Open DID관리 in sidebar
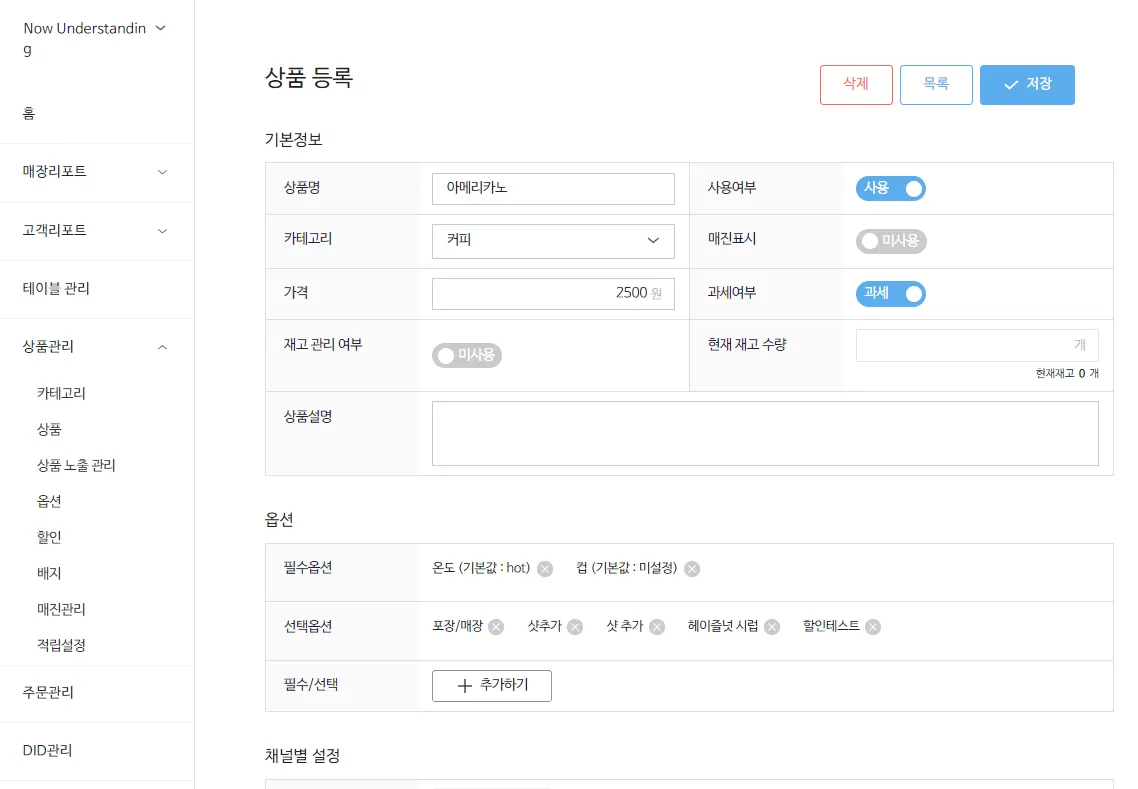Image resolution: width=1138 pixels, height=789 pixels. [47, 751]
